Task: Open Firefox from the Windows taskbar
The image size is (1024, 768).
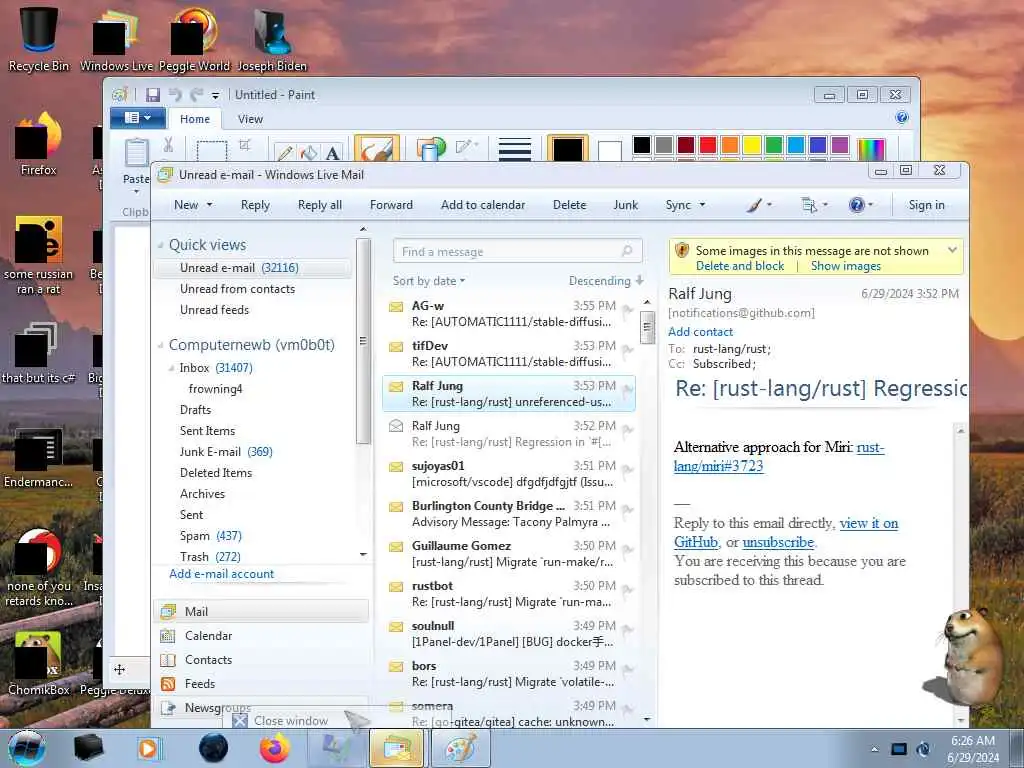Action: click(x=274, y=748)
